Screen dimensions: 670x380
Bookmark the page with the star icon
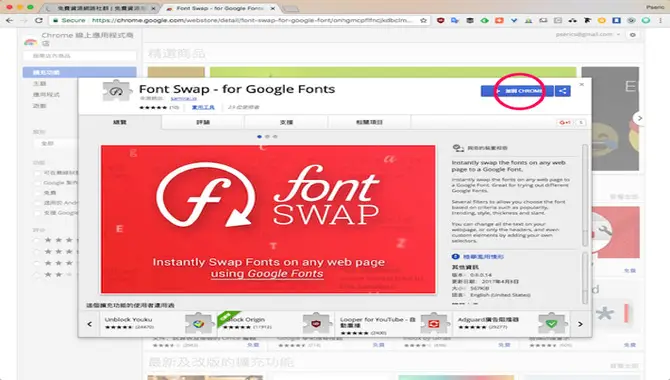click(423, 20)
